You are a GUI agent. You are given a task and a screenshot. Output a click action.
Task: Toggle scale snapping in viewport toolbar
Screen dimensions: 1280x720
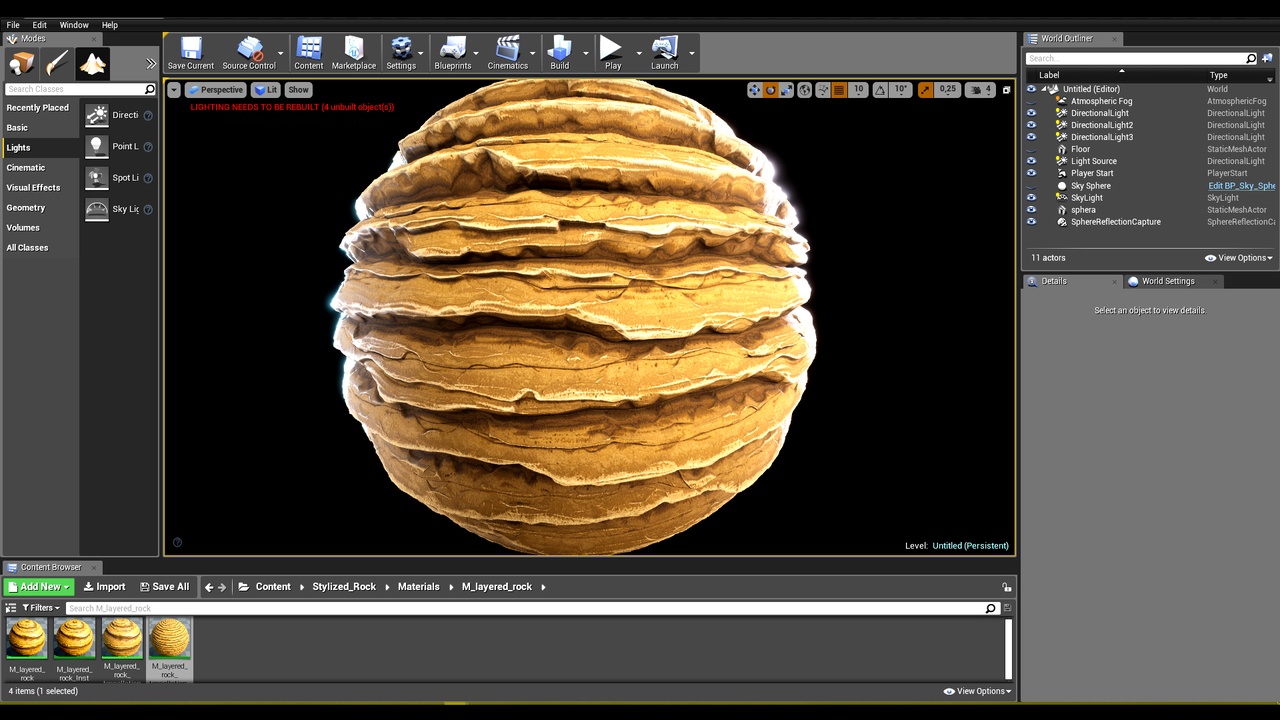click(925, 90)
